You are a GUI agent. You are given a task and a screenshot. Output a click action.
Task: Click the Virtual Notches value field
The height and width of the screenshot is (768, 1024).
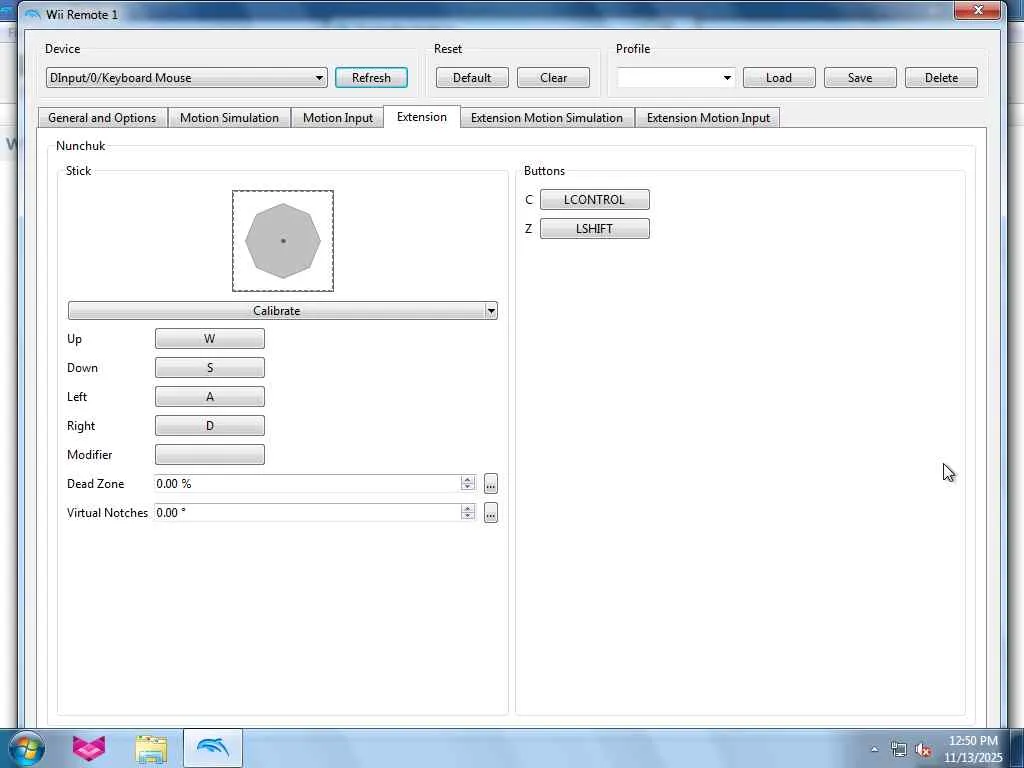point(307,513)
